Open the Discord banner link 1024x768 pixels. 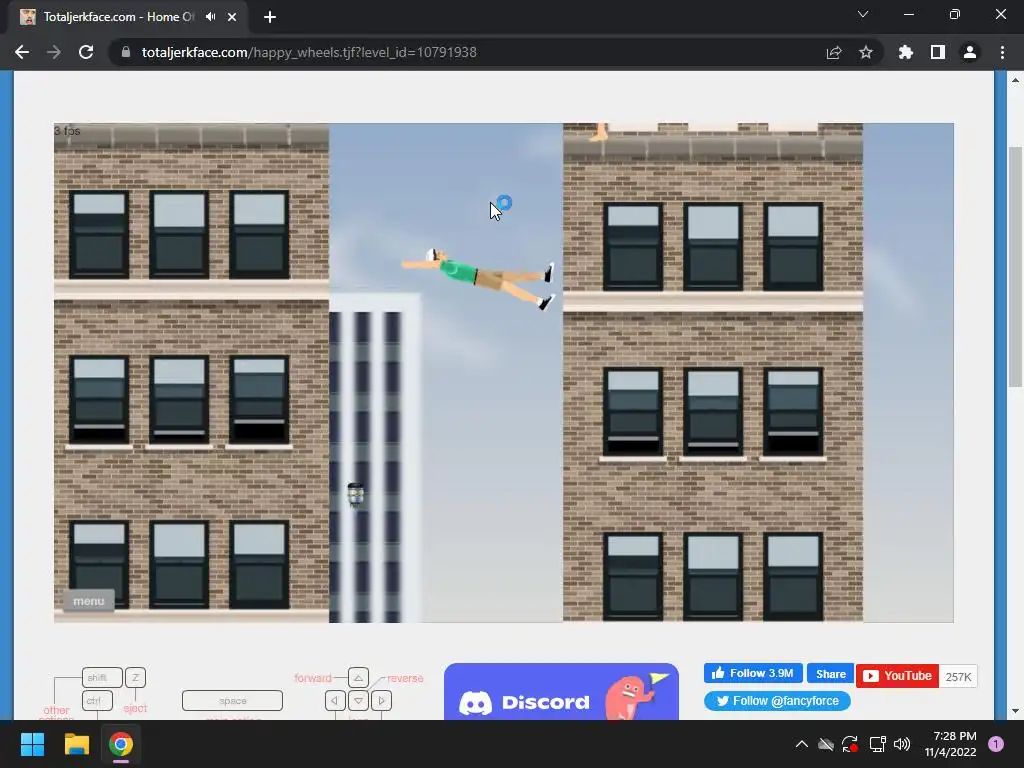pos(561,692)
